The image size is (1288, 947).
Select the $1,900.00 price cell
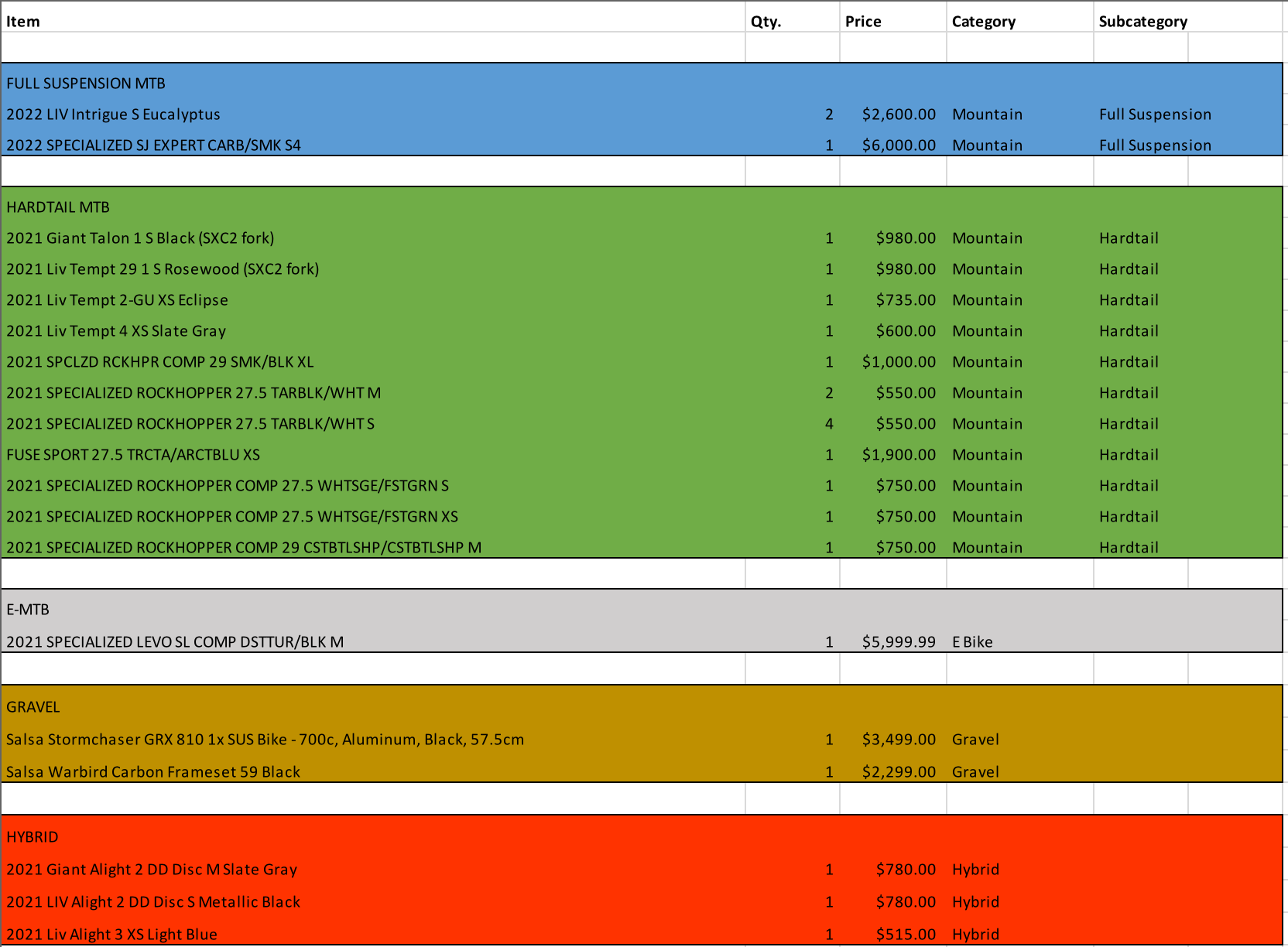pyautogui.click(x=898, y=455)
